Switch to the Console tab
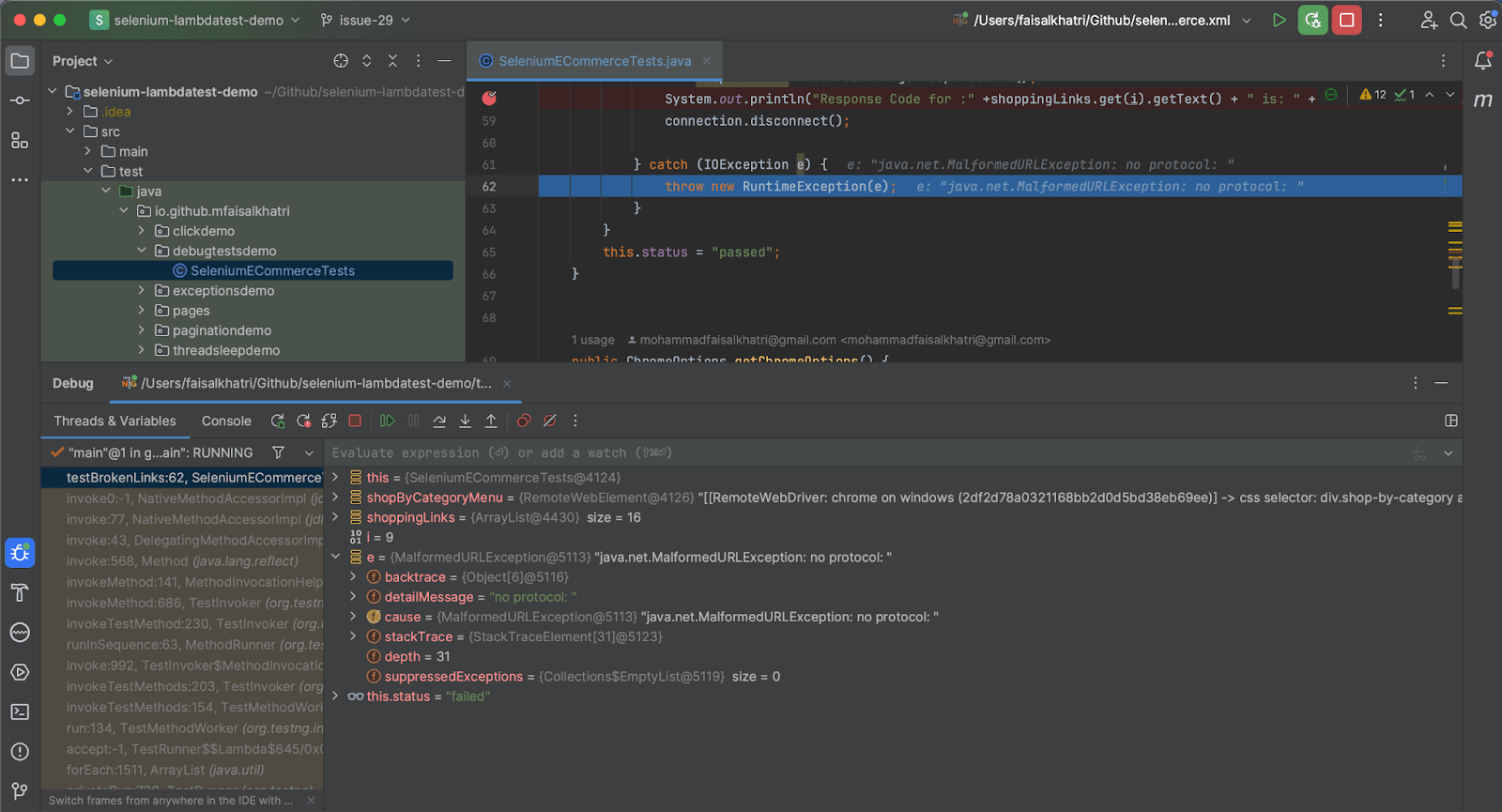This screenshot has width=1502, height=812. point(226,421)
